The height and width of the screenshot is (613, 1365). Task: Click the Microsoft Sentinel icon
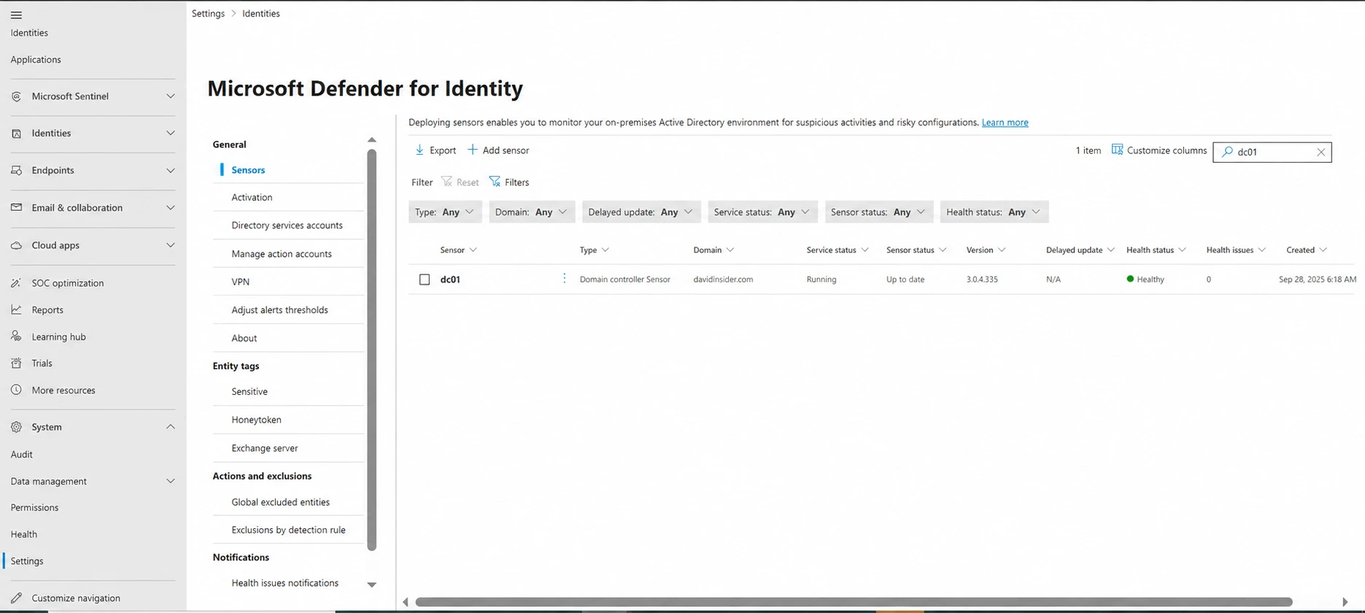[x=16, y=97]
